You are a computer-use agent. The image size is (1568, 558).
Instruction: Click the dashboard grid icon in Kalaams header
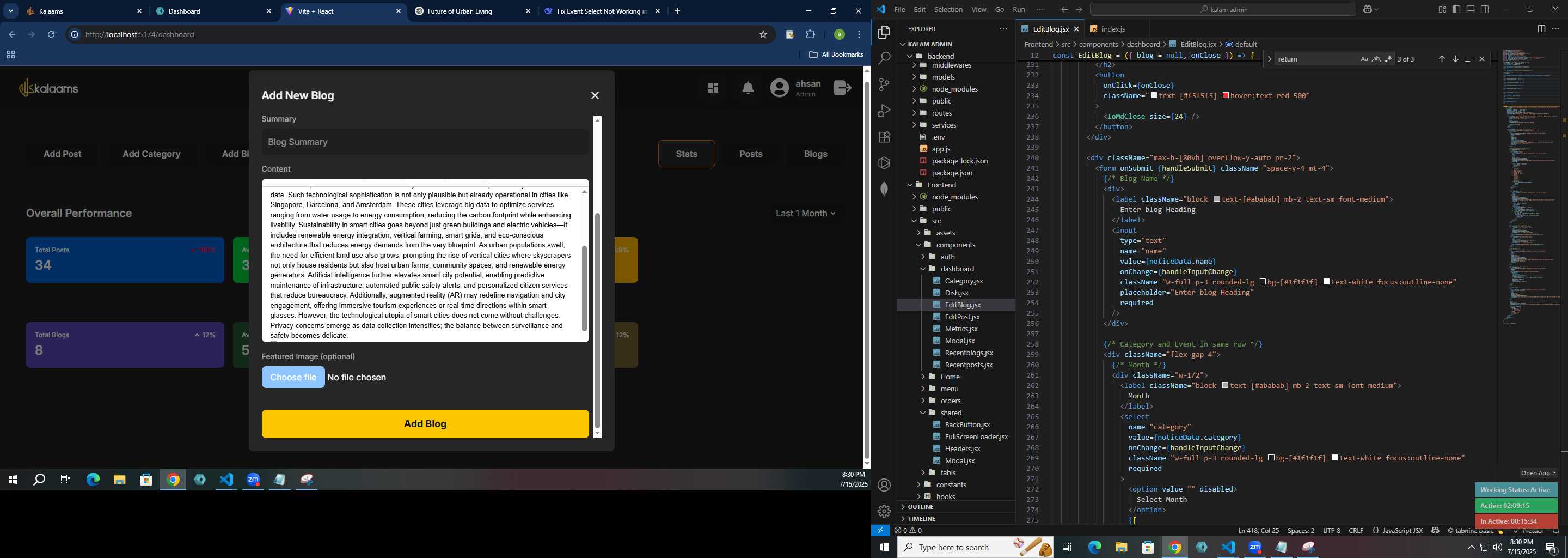pyautogui.click(x=713, y=88)
